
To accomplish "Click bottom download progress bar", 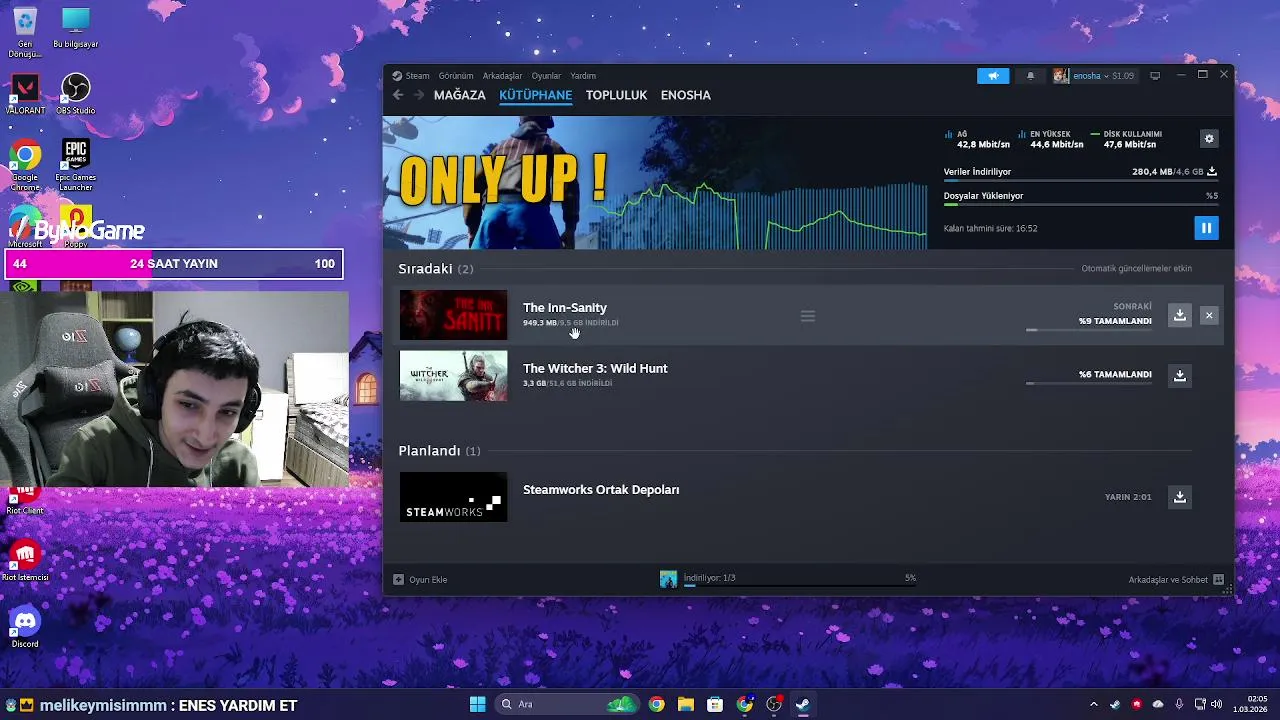I will pyautogui.click(x=800, y=586).
